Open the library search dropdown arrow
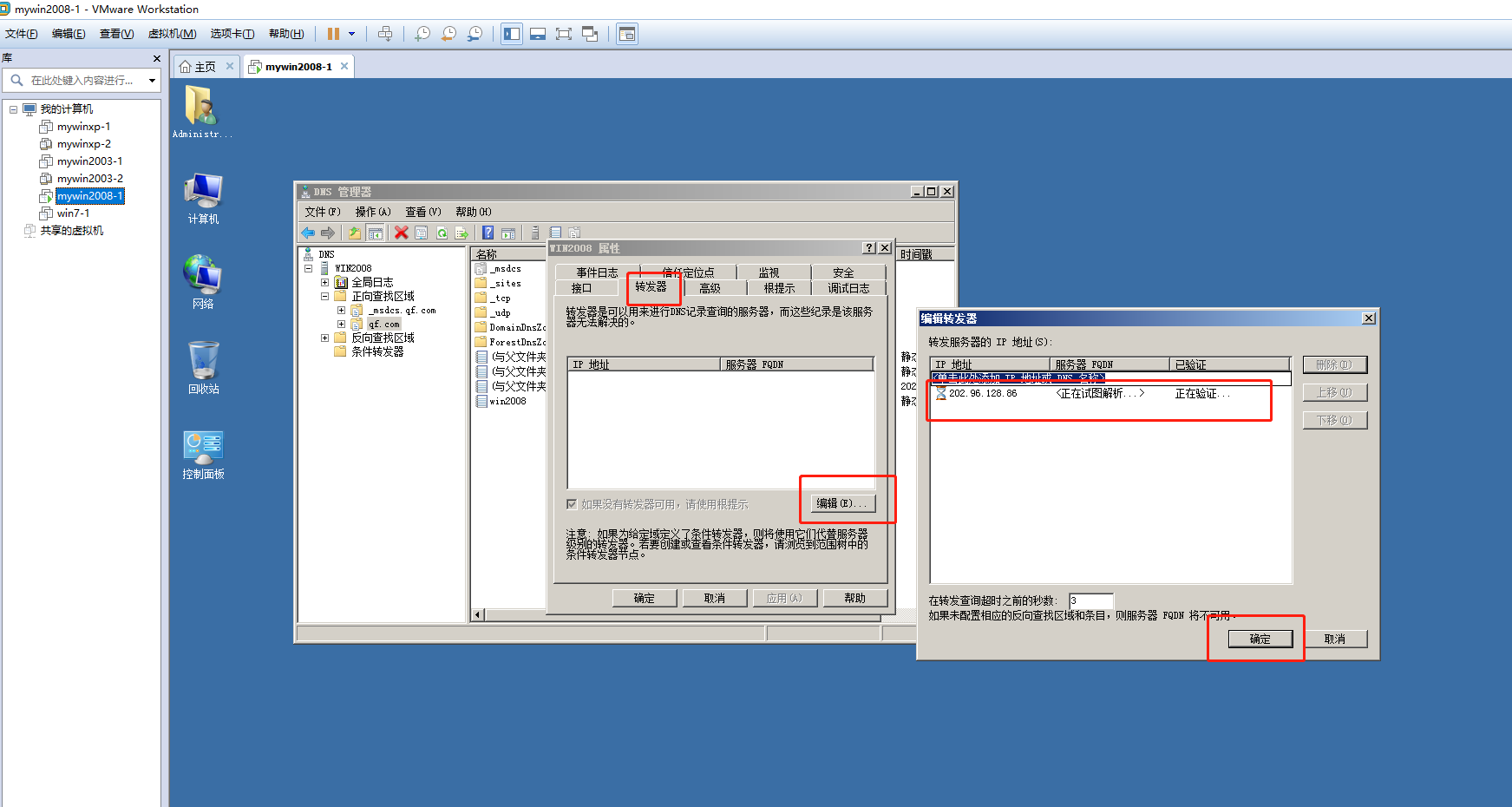This screenshot has height=807, width=1512. click(x=152, y=81)
